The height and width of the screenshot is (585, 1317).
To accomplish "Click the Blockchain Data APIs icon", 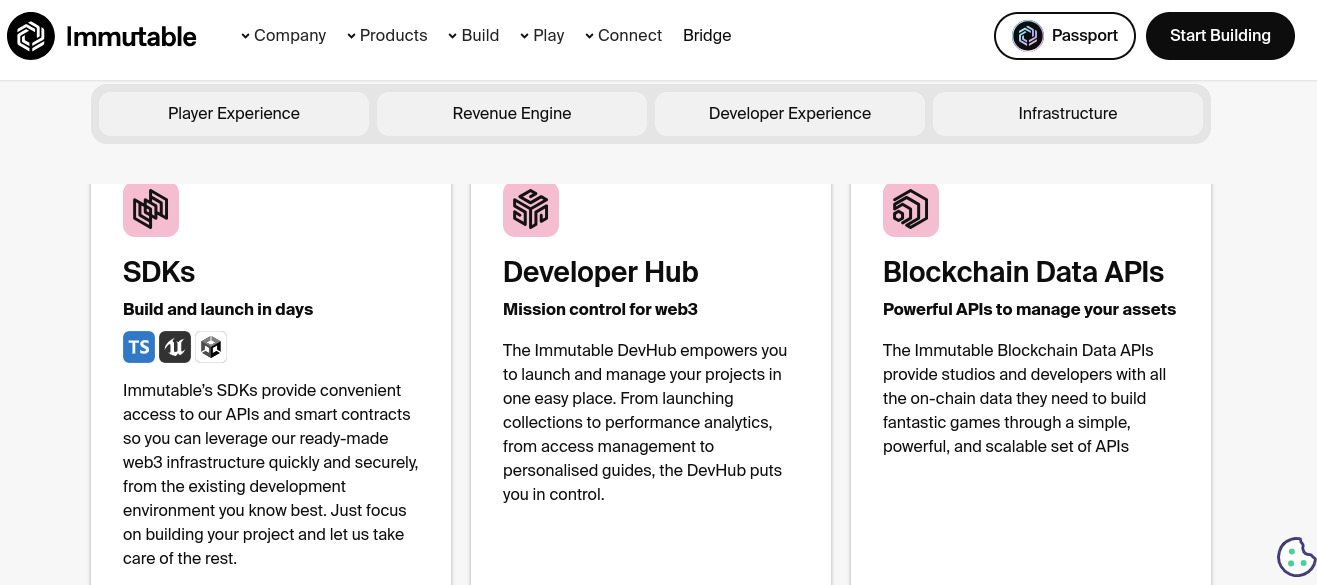I will point(911,209).
